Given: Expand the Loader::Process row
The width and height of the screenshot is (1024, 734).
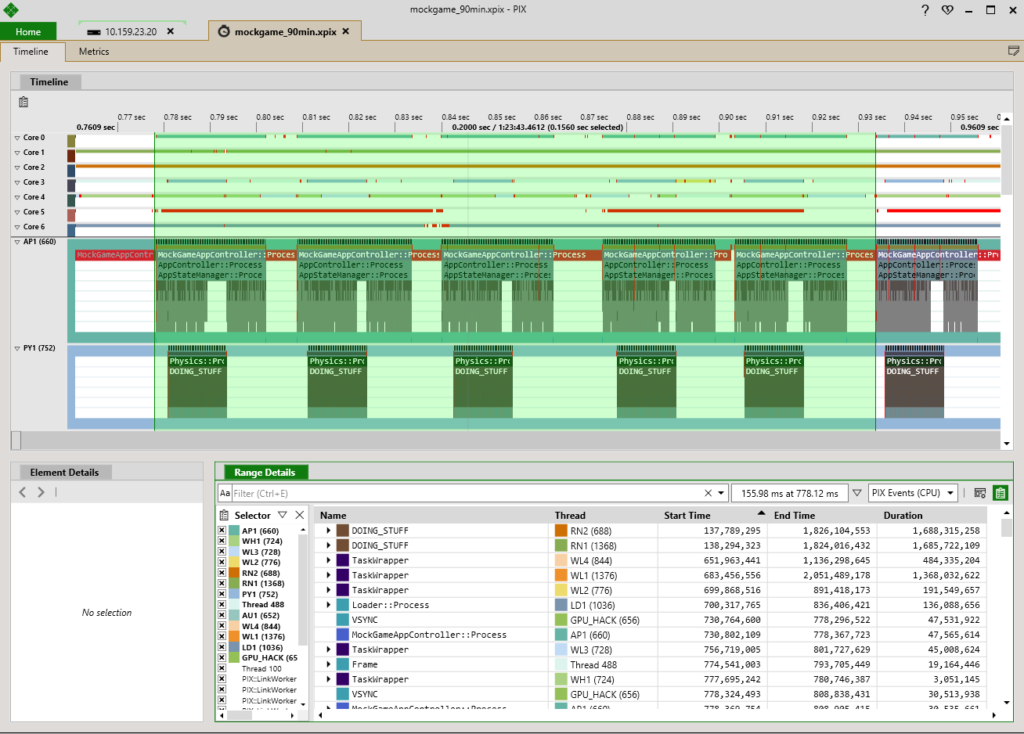Looking at the screenshot, I should 328,605.
